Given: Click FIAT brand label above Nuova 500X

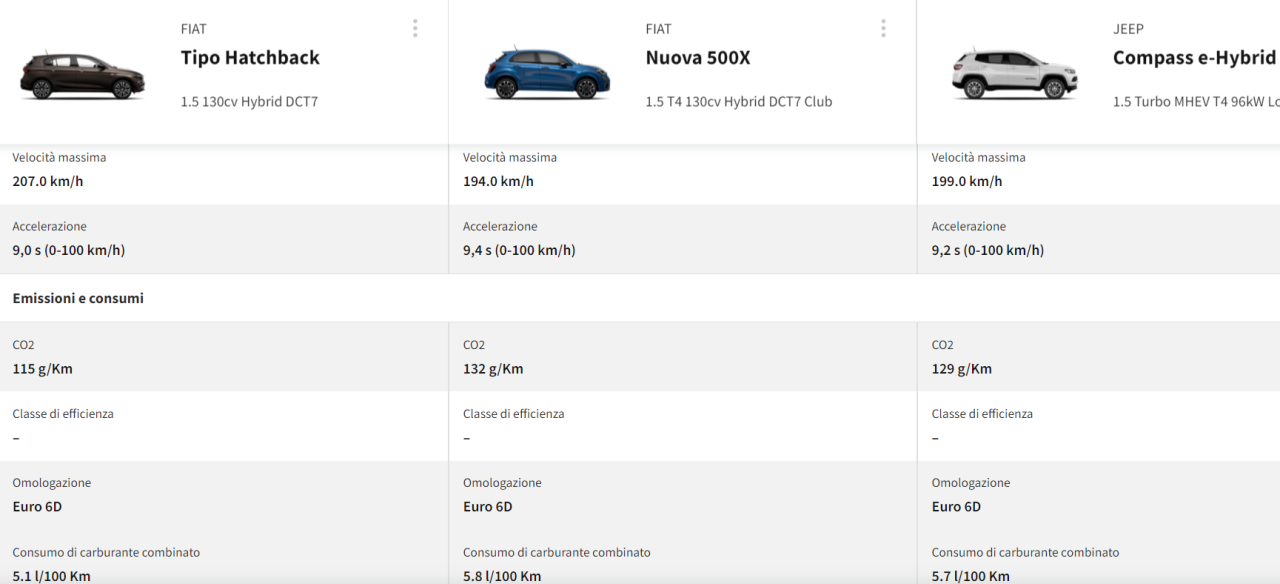Looking at the screenshot, I should (659, 29).
